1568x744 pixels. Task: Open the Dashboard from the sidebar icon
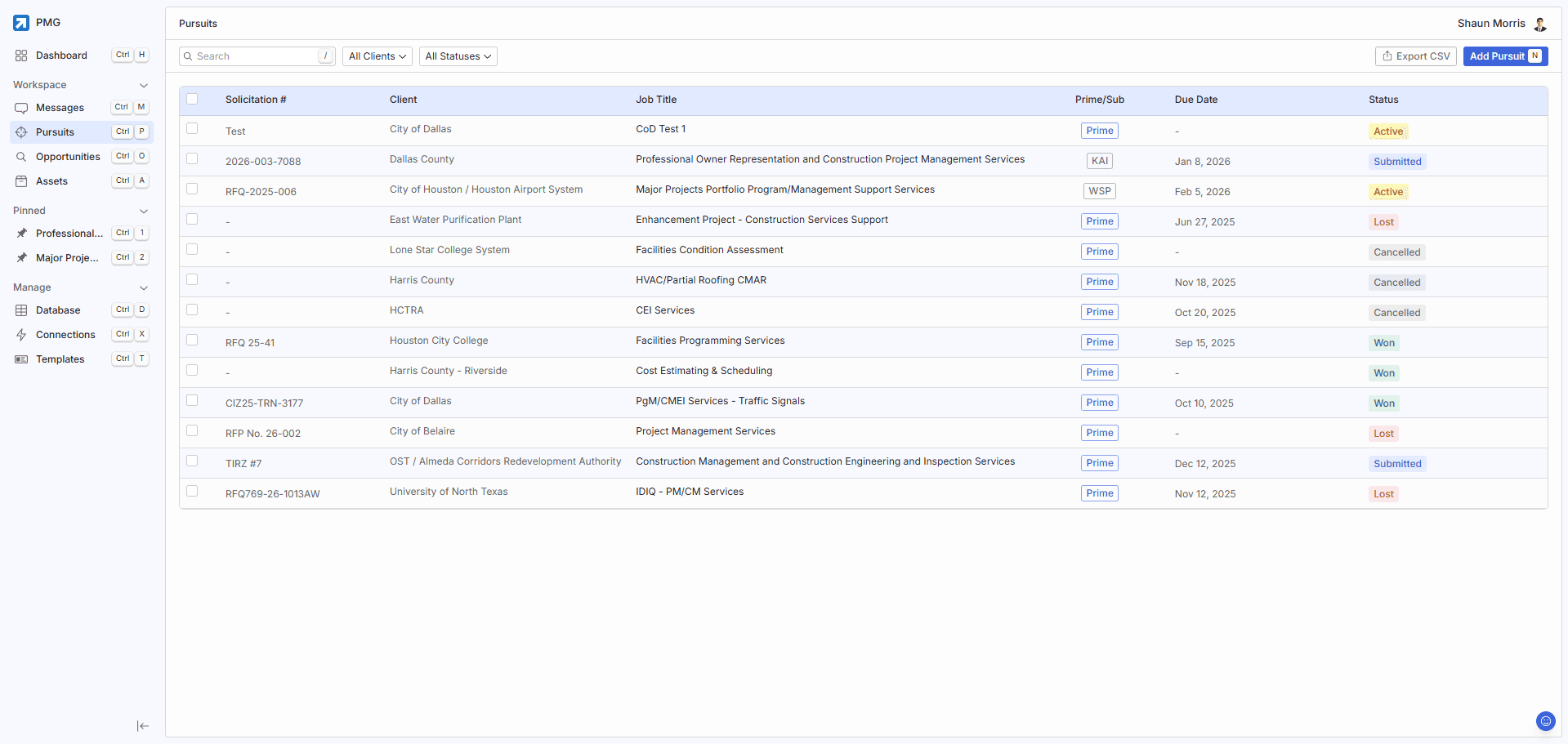pos(22,56)
